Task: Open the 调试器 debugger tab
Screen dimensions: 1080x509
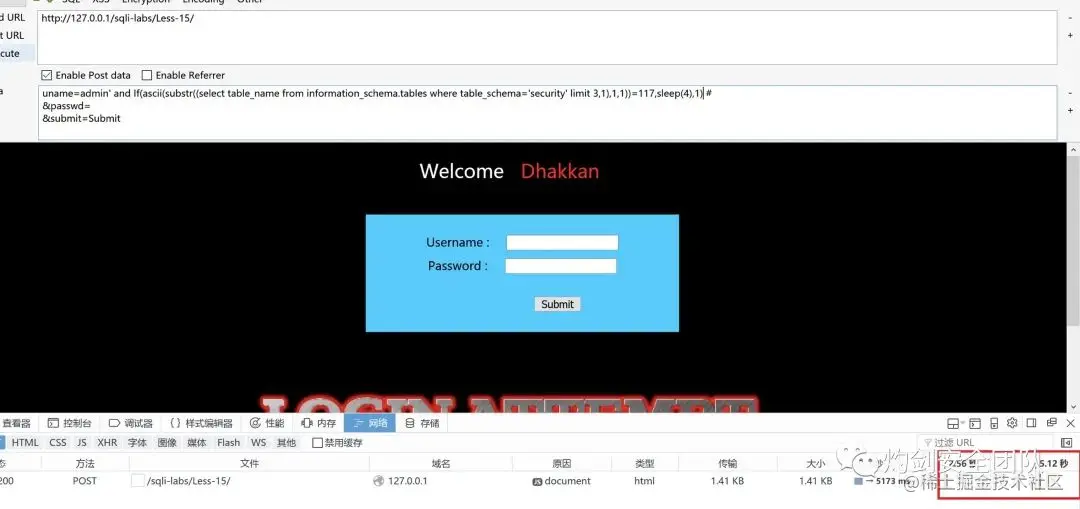Action: point(131,423)
